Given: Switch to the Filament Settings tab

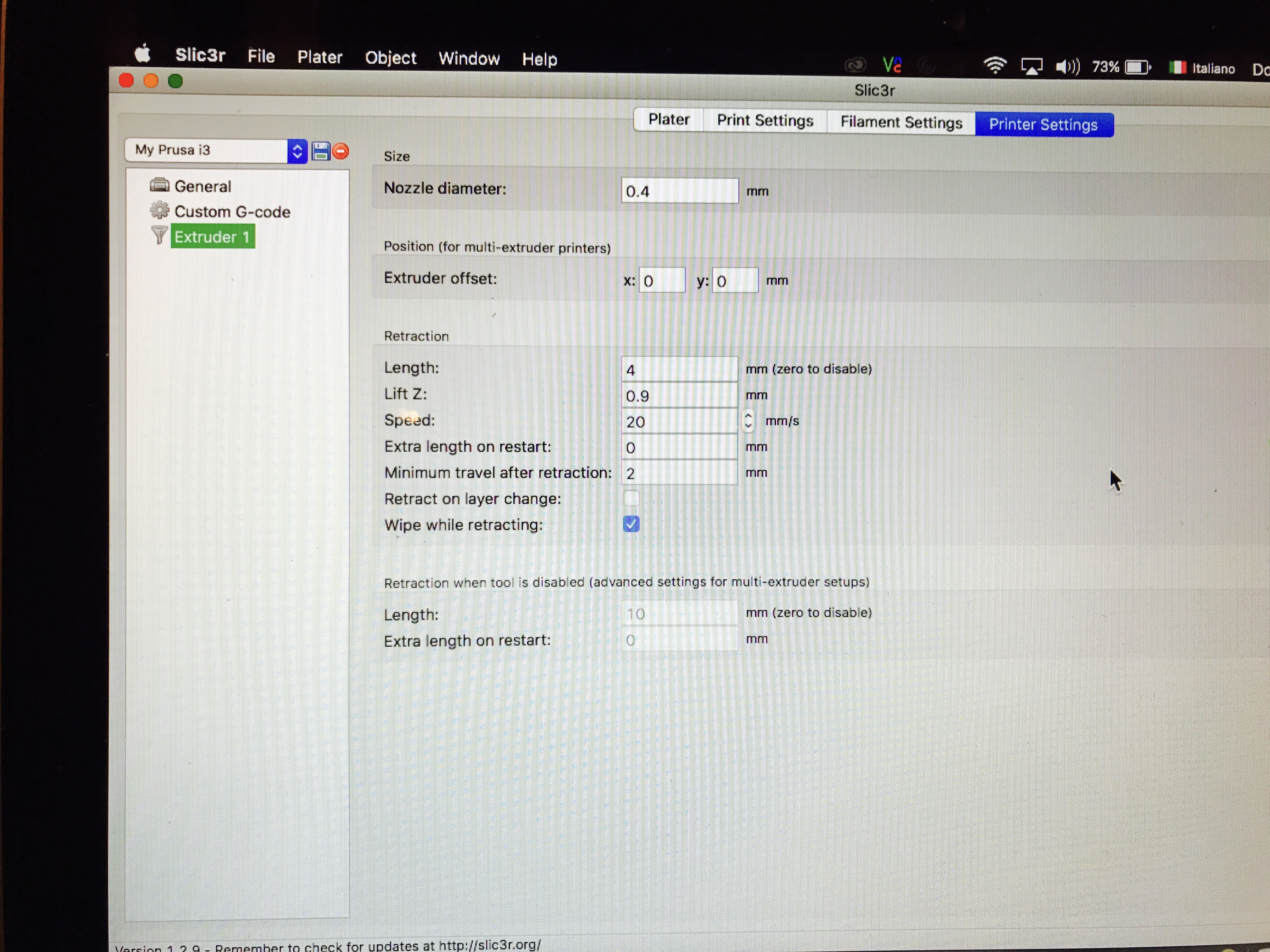Looking at the screenshot, I should click(901, 122).
